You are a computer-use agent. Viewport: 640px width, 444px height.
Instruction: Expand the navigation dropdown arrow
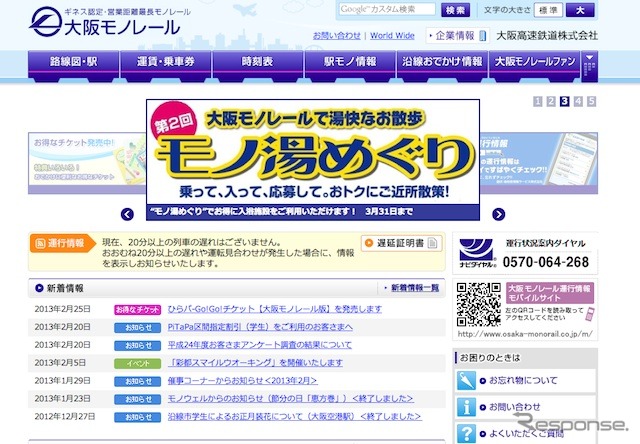(x=589, y=64)
